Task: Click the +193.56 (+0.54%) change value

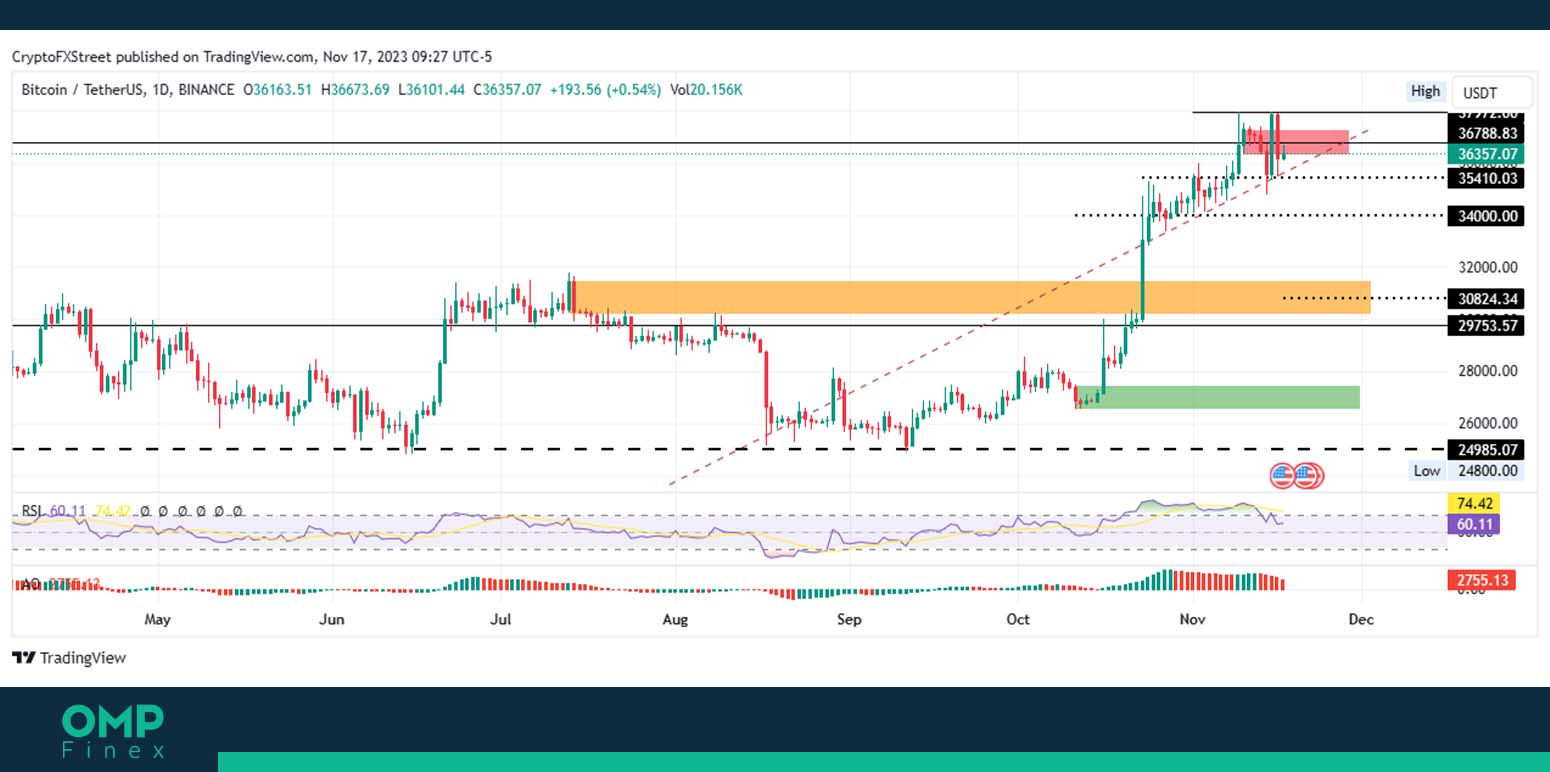Action: pyautogui.click(x=605, y=90)
